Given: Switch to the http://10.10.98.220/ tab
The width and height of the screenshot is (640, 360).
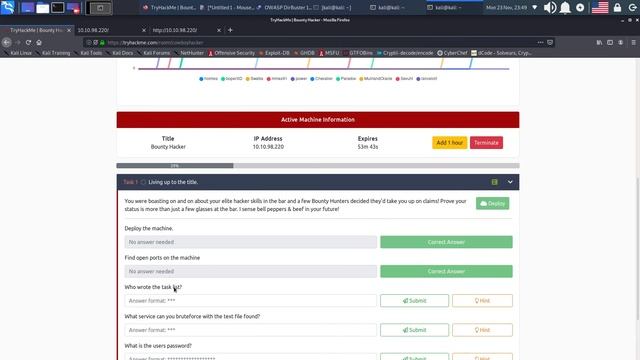Looking at the screenshot, I should coord(184,30).
